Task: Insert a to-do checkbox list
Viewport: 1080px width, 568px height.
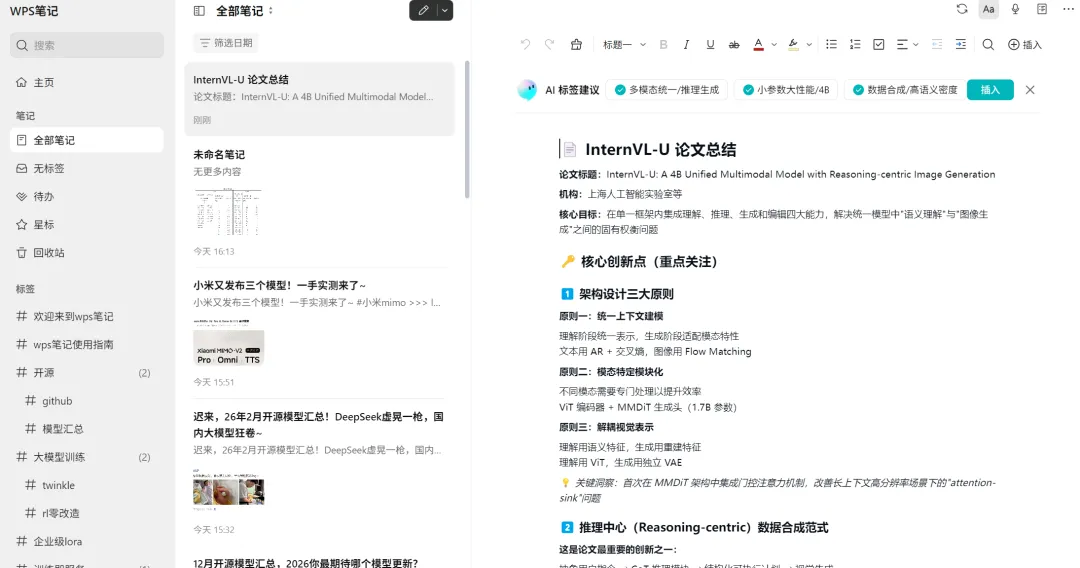Action: click(x=879, y=45)
